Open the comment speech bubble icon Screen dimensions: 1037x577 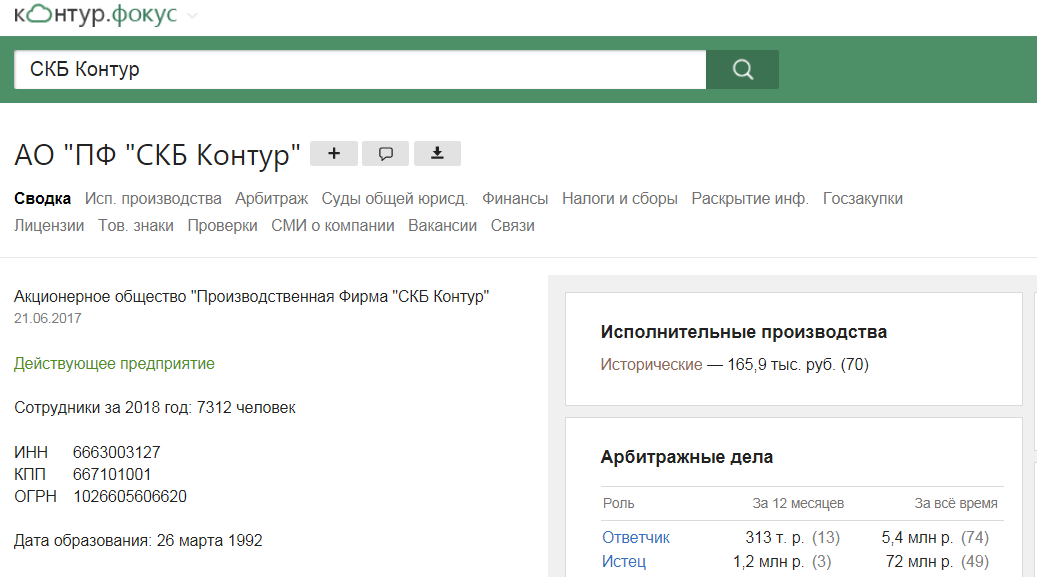click(x=386, y=154)
